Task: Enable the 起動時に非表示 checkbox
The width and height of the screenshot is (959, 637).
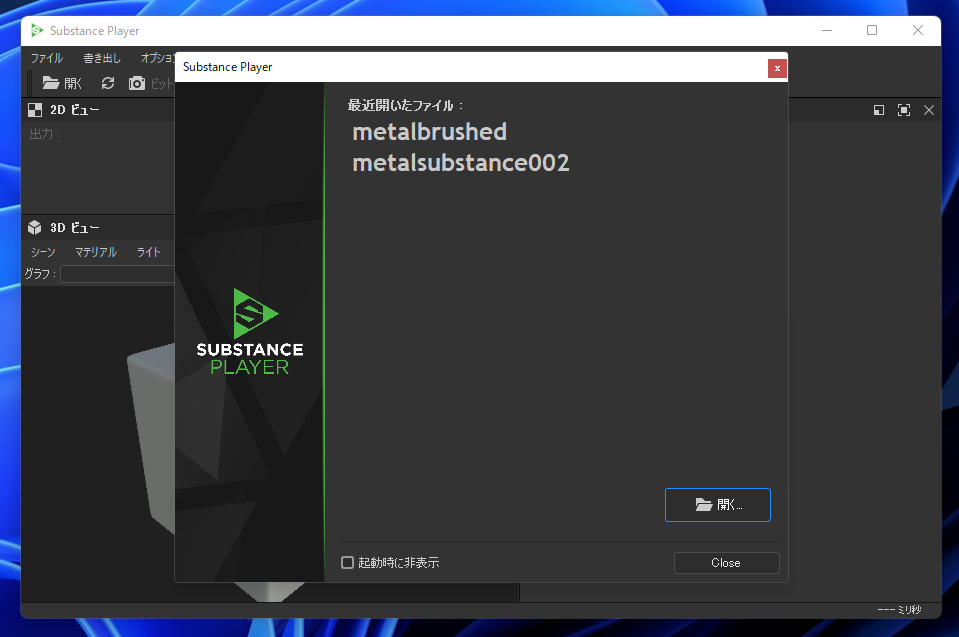Action: pos(347,562)
